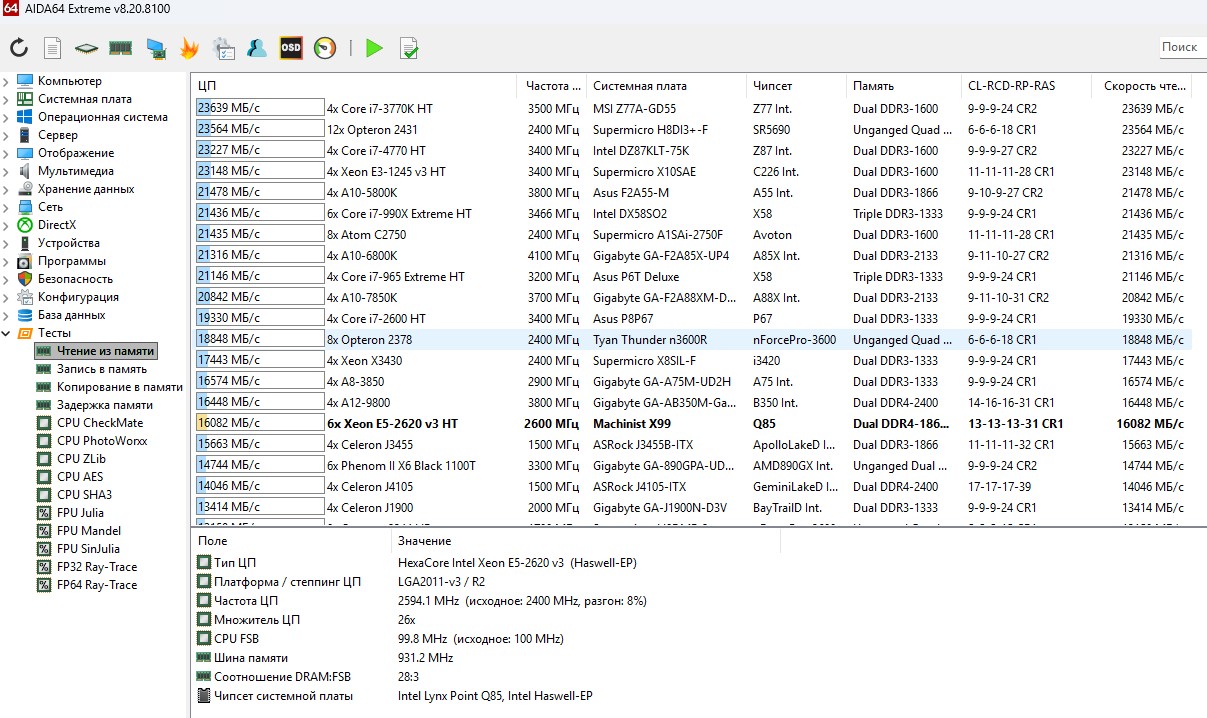1207x718 pixels.
Task: Select Запись в память benchmark
Action: click(102, 369)
